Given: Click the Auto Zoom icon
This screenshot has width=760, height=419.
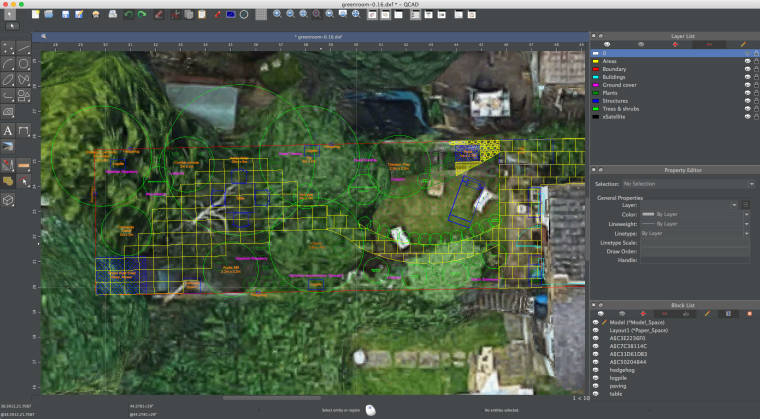Looking at the screenshot, I should coord(303,14).
